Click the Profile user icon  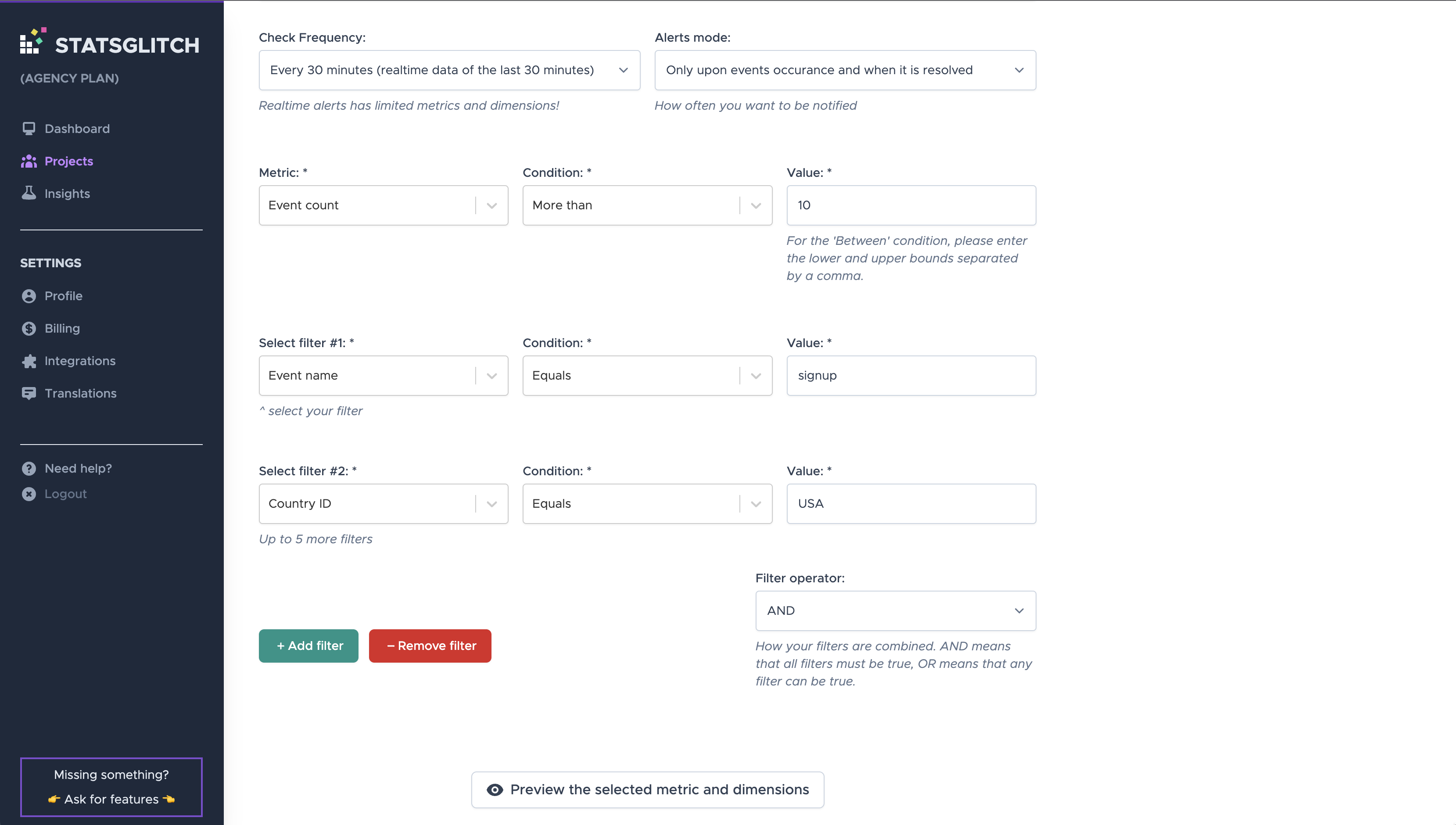(29, 296)
